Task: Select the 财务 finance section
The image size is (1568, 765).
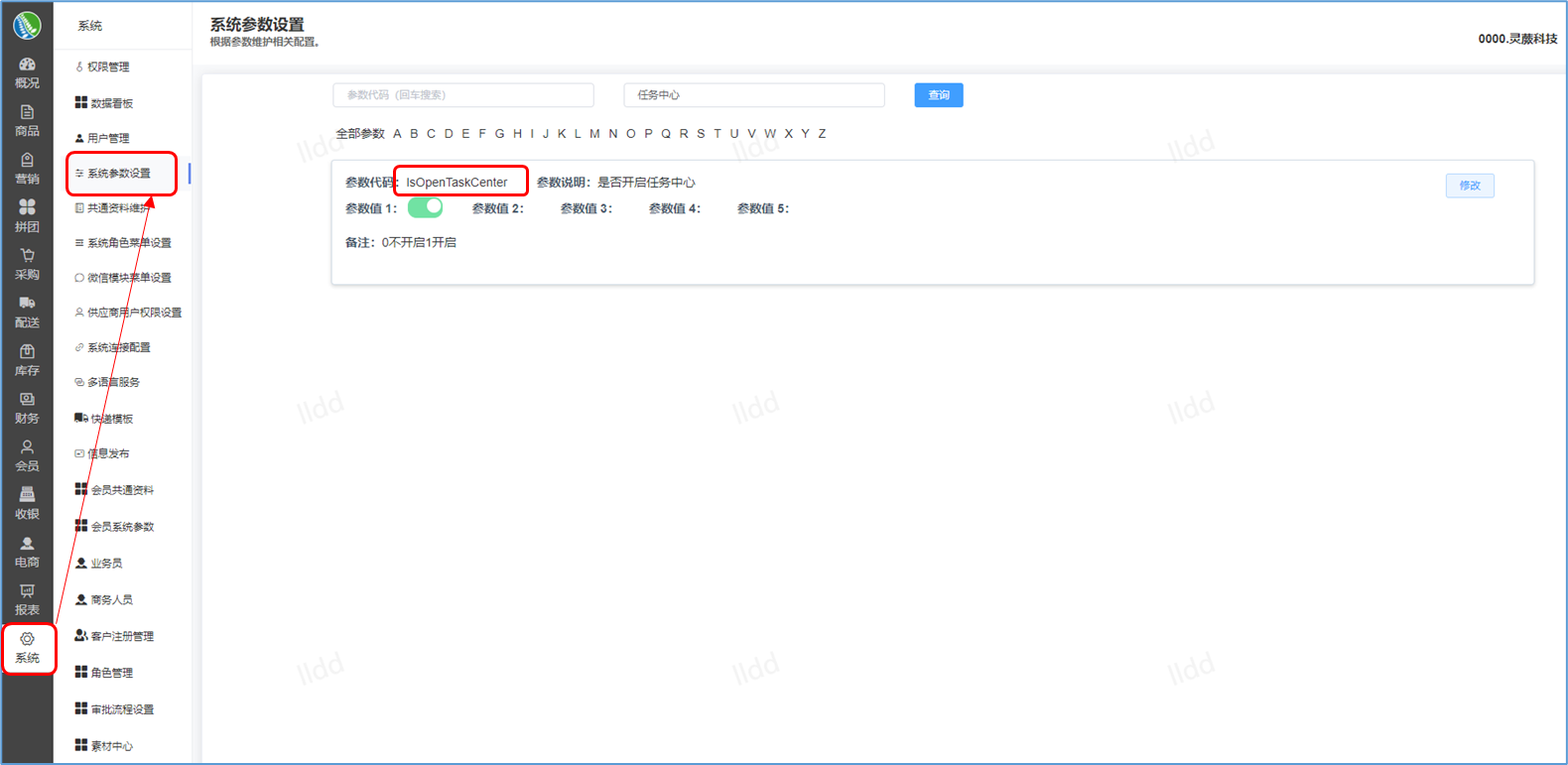Action: tap(27, 408)
